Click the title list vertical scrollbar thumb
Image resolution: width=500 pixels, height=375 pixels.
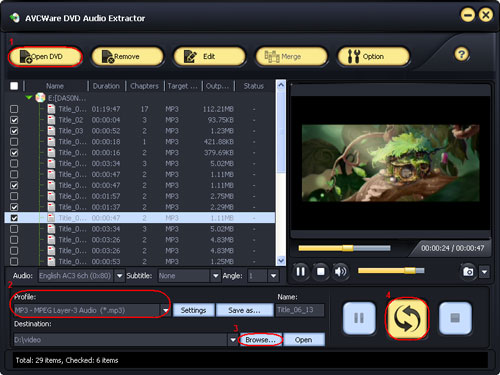click(281, 131)
